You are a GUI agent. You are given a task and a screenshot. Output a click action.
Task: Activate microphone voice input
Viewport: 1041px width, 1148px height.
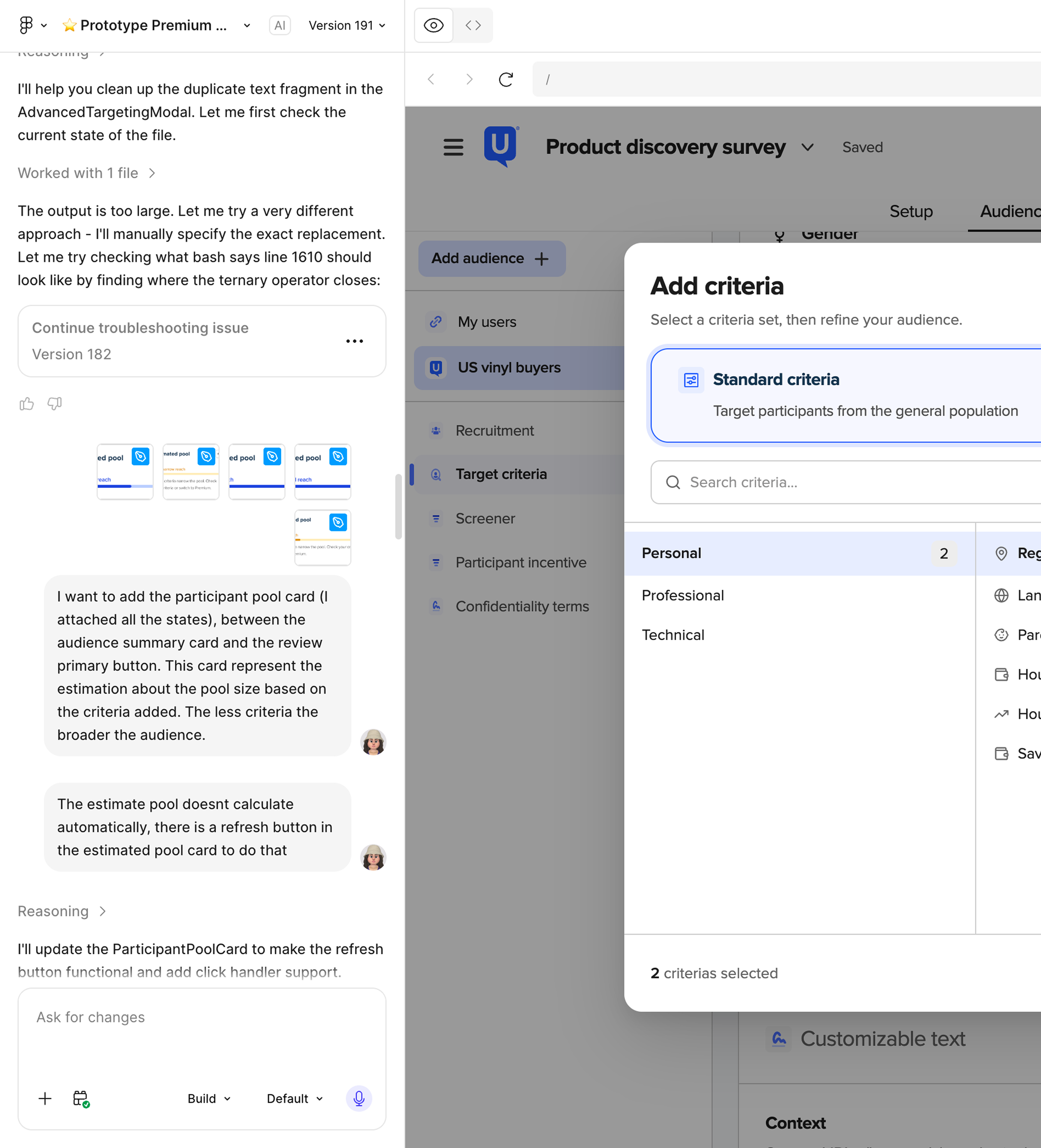[x=359, y=1098]
